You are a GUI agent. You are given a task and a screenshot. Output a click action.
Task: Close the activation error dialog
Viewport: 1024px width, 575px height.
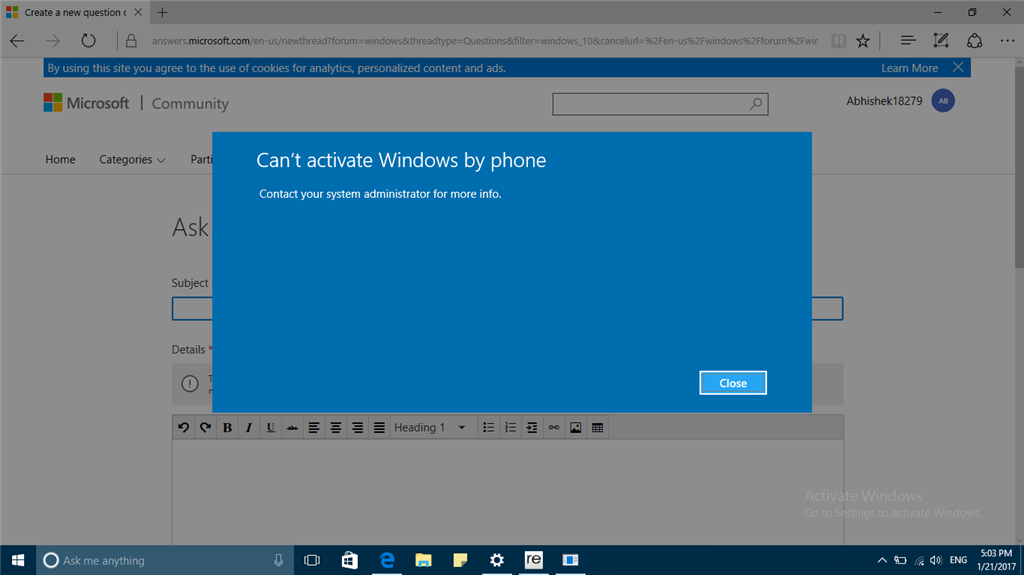click(x=733, y=383)
